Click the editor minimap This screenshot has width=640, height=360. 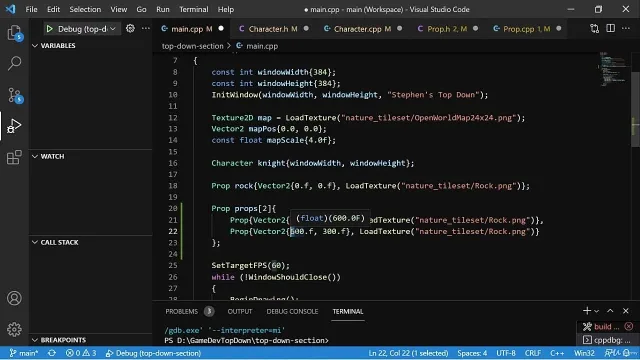point(613,69)
